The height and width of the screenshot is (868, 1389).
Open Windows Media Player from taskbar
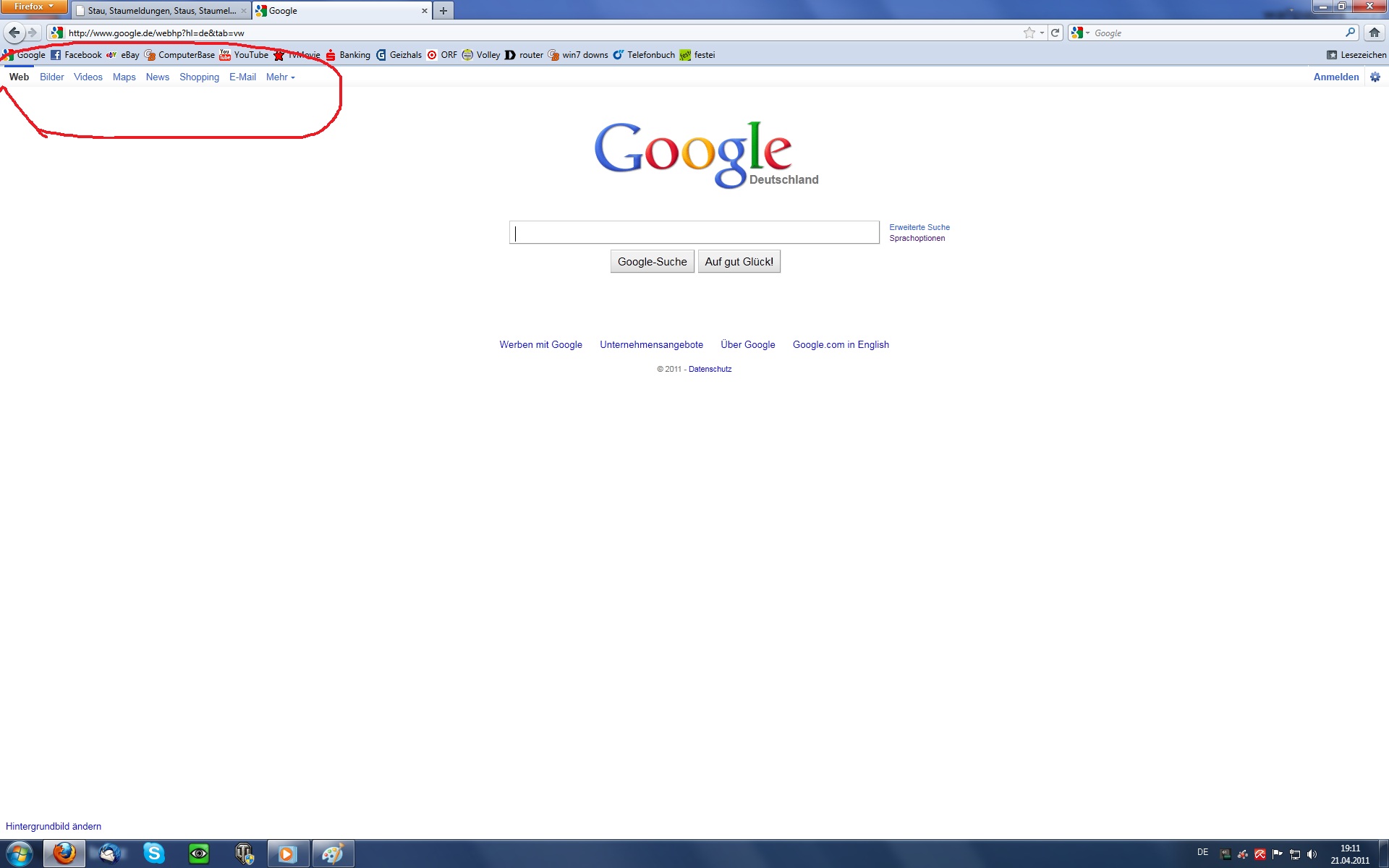pyautogui.click(x=288, y=854)
